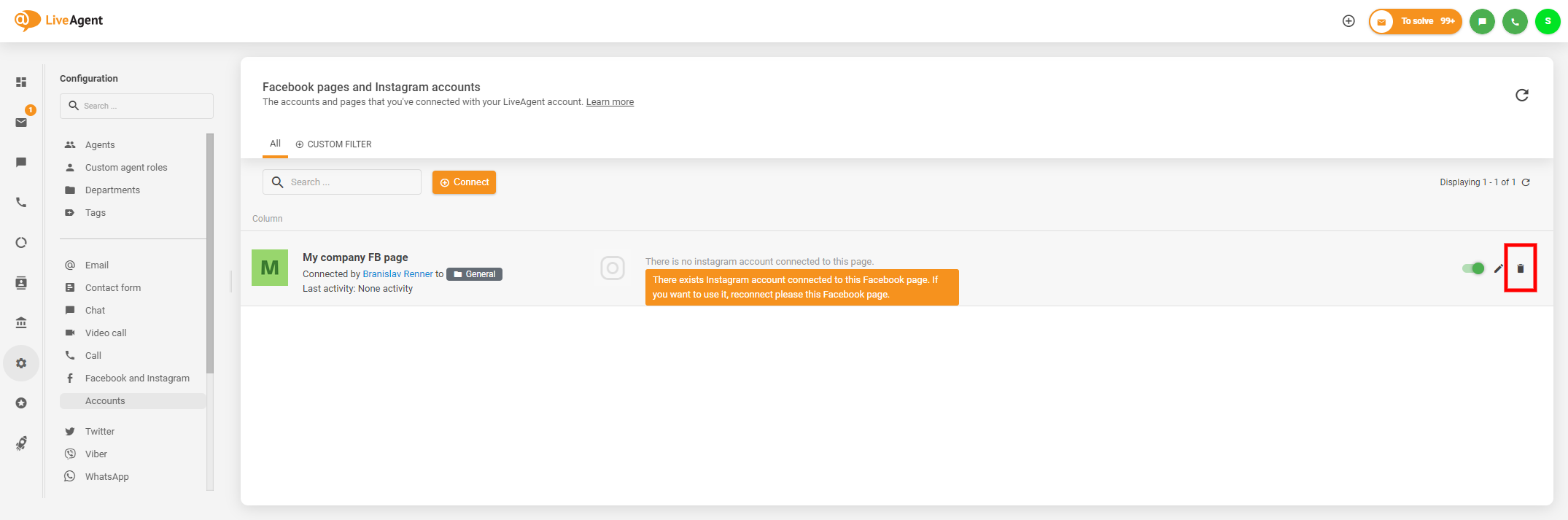Delete the My company FB page entry
This screenshot has height=520, width=1568.
pos(1520,268)
